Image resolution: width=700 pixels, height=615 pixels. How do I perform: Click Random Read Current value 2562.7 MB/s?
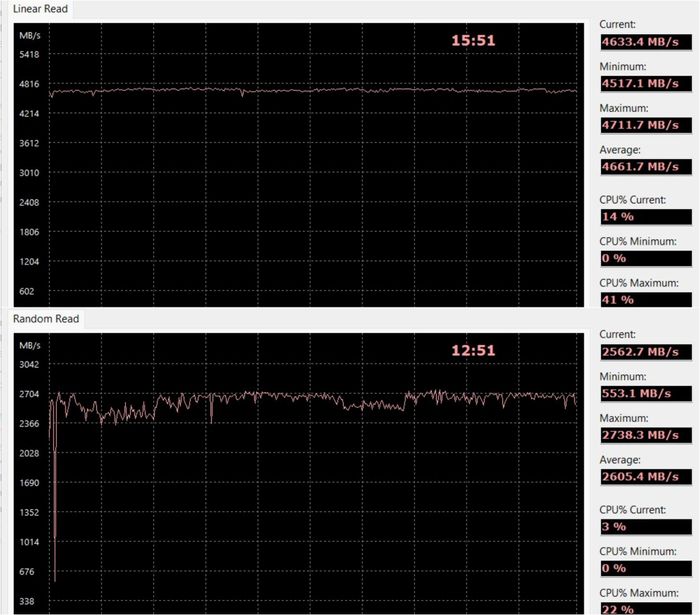(646, 352)
